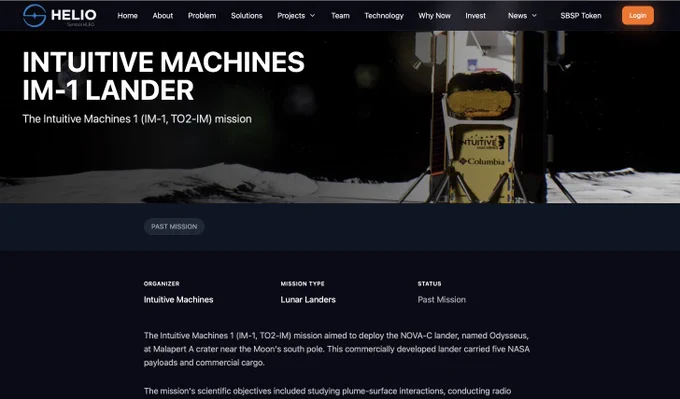
Task: Click the hero subtitle 'The Intuitive Machines 1 (IM-1, TO2-IM) mission'
Action: point(137,119)
